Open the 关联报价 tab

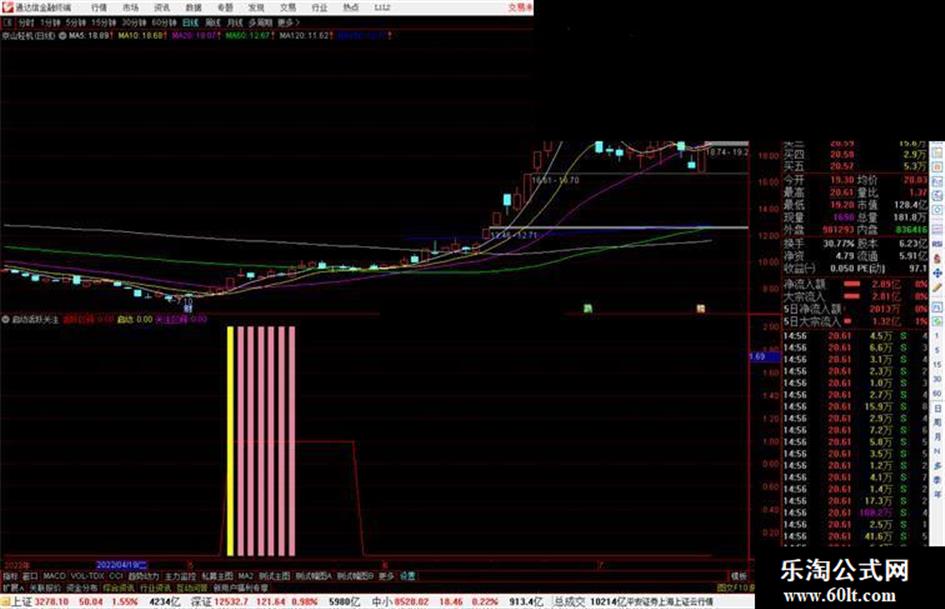click(45, 587)
